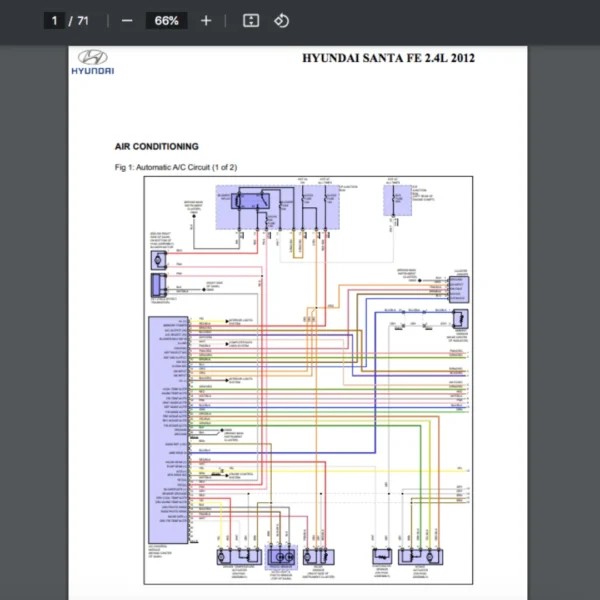Click the zoom in plus icon
This screenshot has width=600, height=600.
[206, 20]
